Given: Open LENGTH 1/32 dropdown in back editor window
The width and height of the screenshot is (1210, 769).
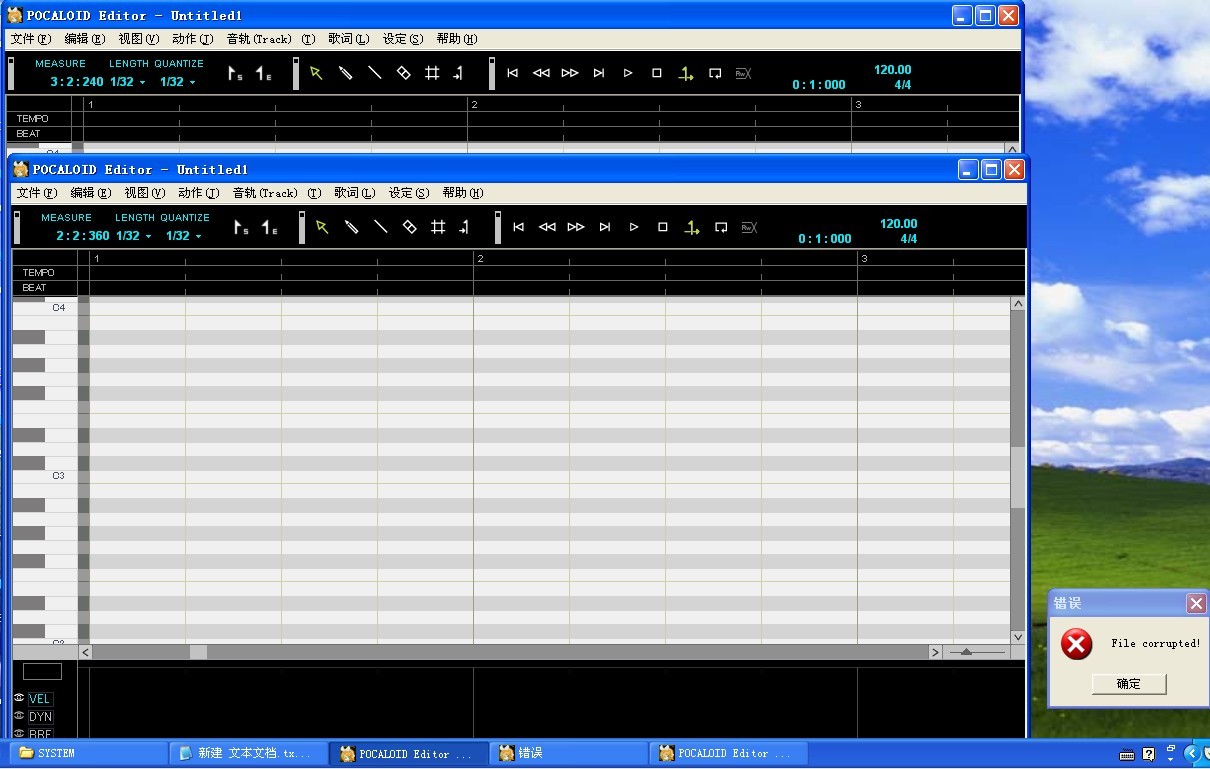Looking at the screenshot, I should pos(127,82).
